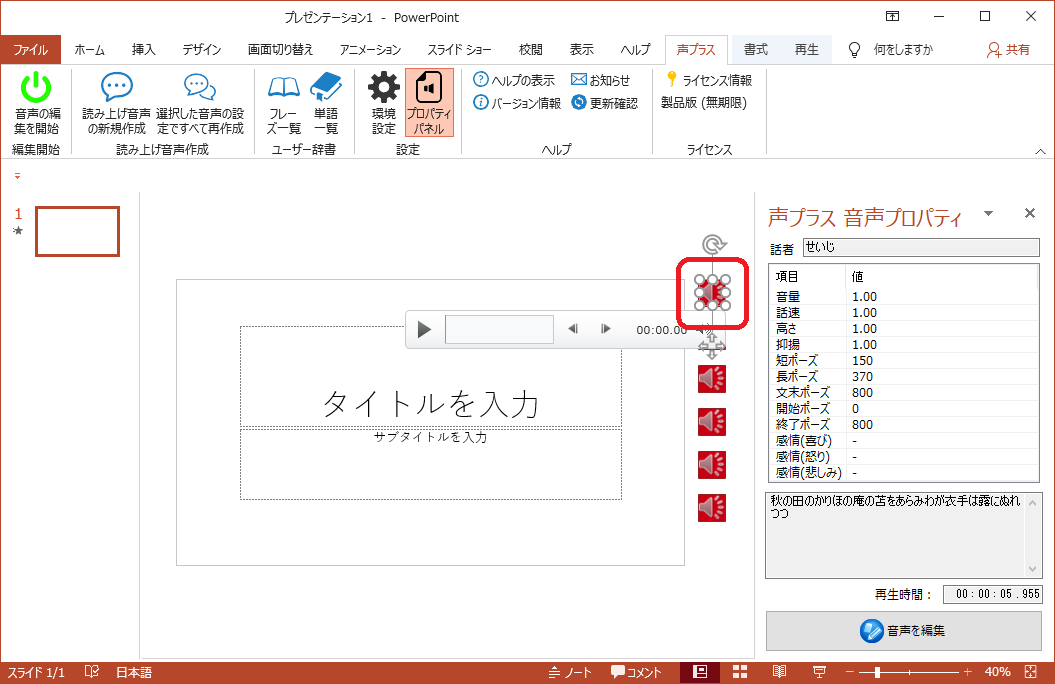The image size is (1055, 684).
Task: Select the 話速 property row
Action: (904, 313)
